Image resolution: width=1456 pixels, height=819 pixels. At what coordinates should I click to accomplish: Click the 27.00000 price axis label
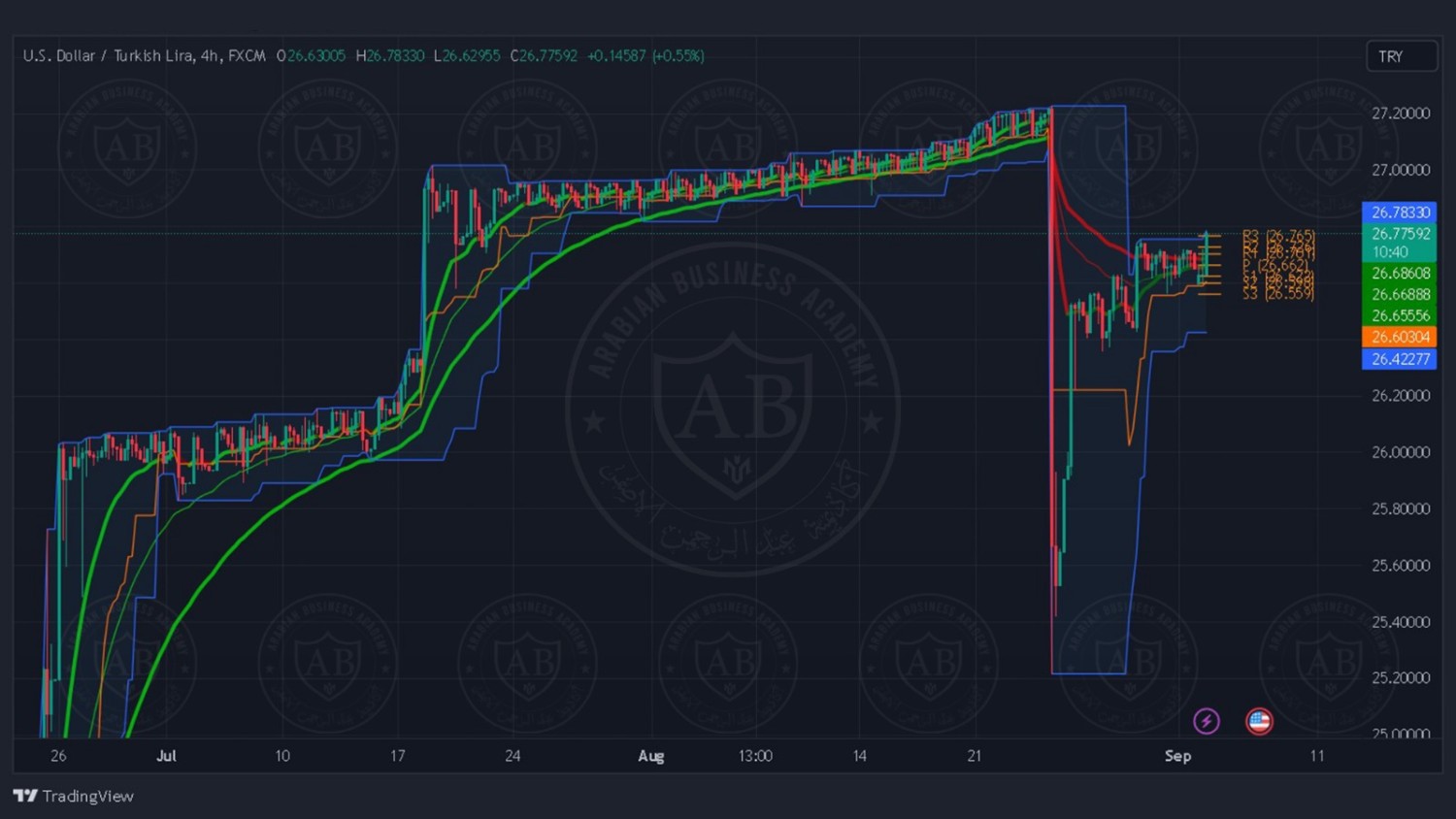[1401, 170]
